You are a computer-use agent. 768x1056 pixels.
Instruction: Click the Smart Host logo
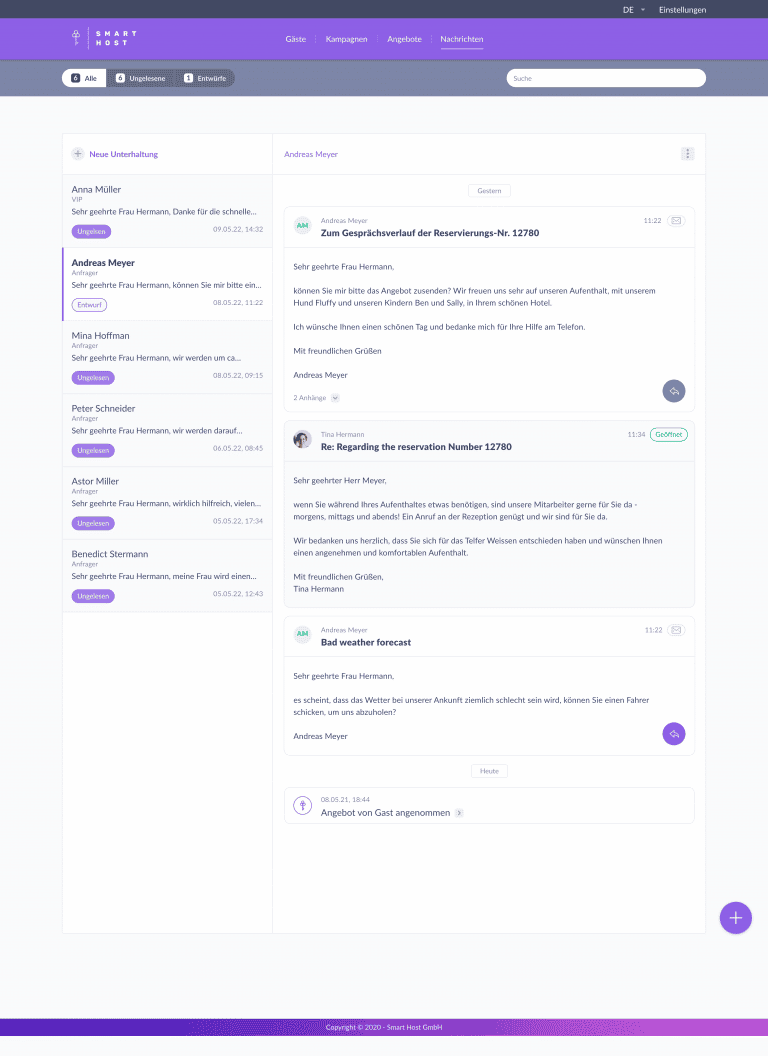click(104, 39)
